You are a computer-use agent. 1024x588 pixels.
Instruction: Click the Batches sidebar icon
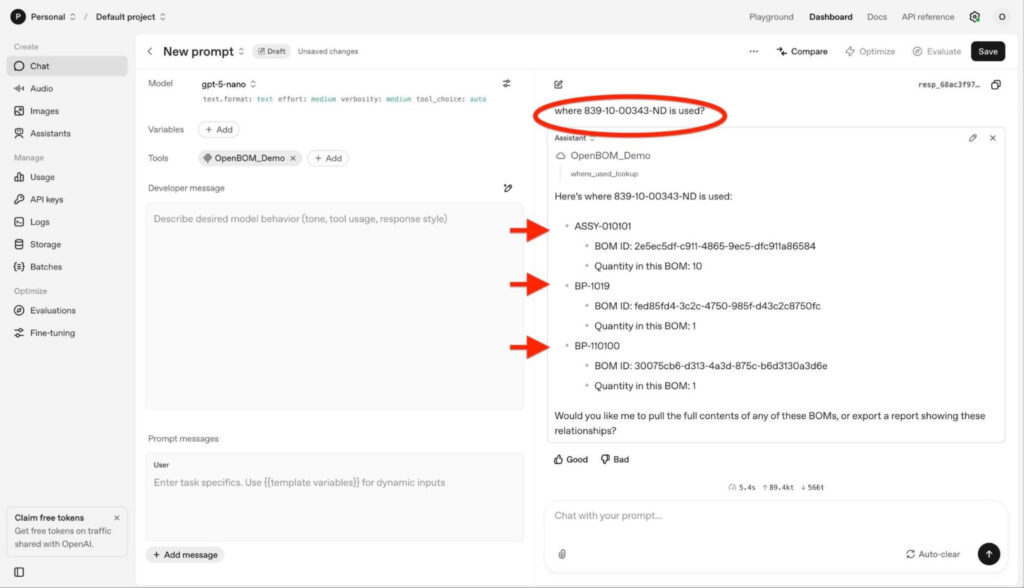[19, 267]
